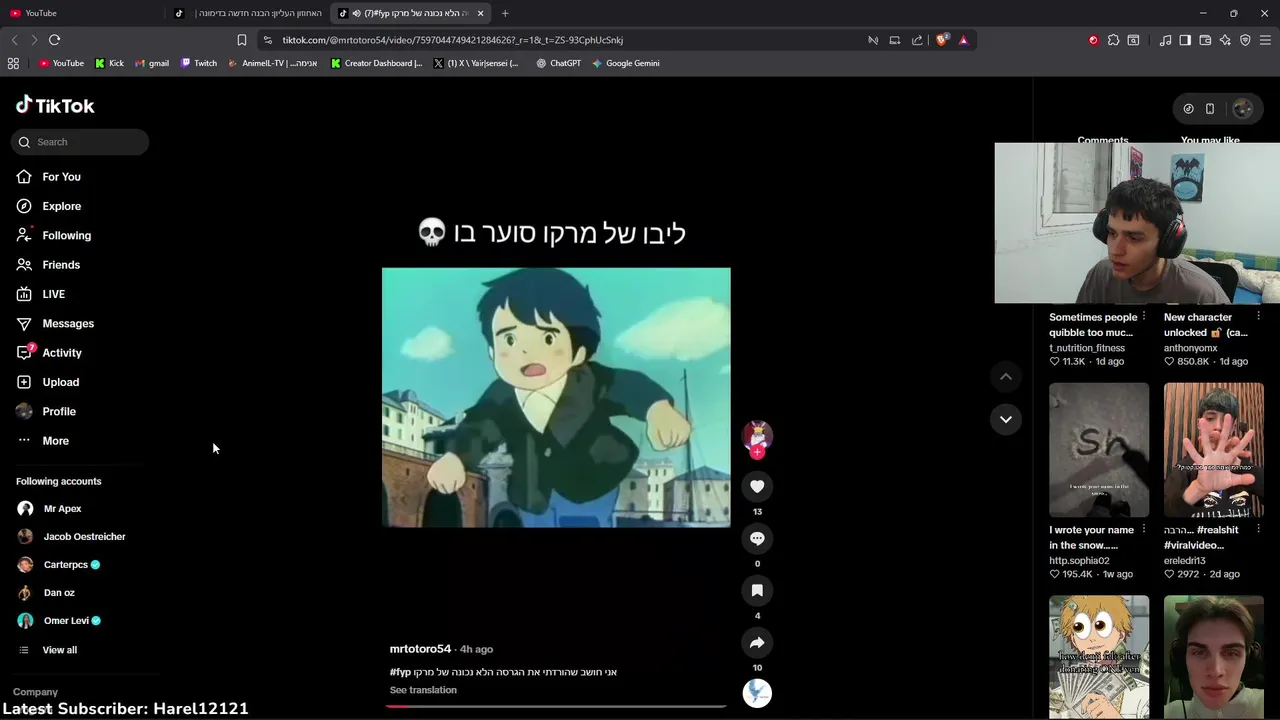Open the face close-up video thumbnail
This screenshot has height=720, width=1280.
click(x=1213, y=657)
